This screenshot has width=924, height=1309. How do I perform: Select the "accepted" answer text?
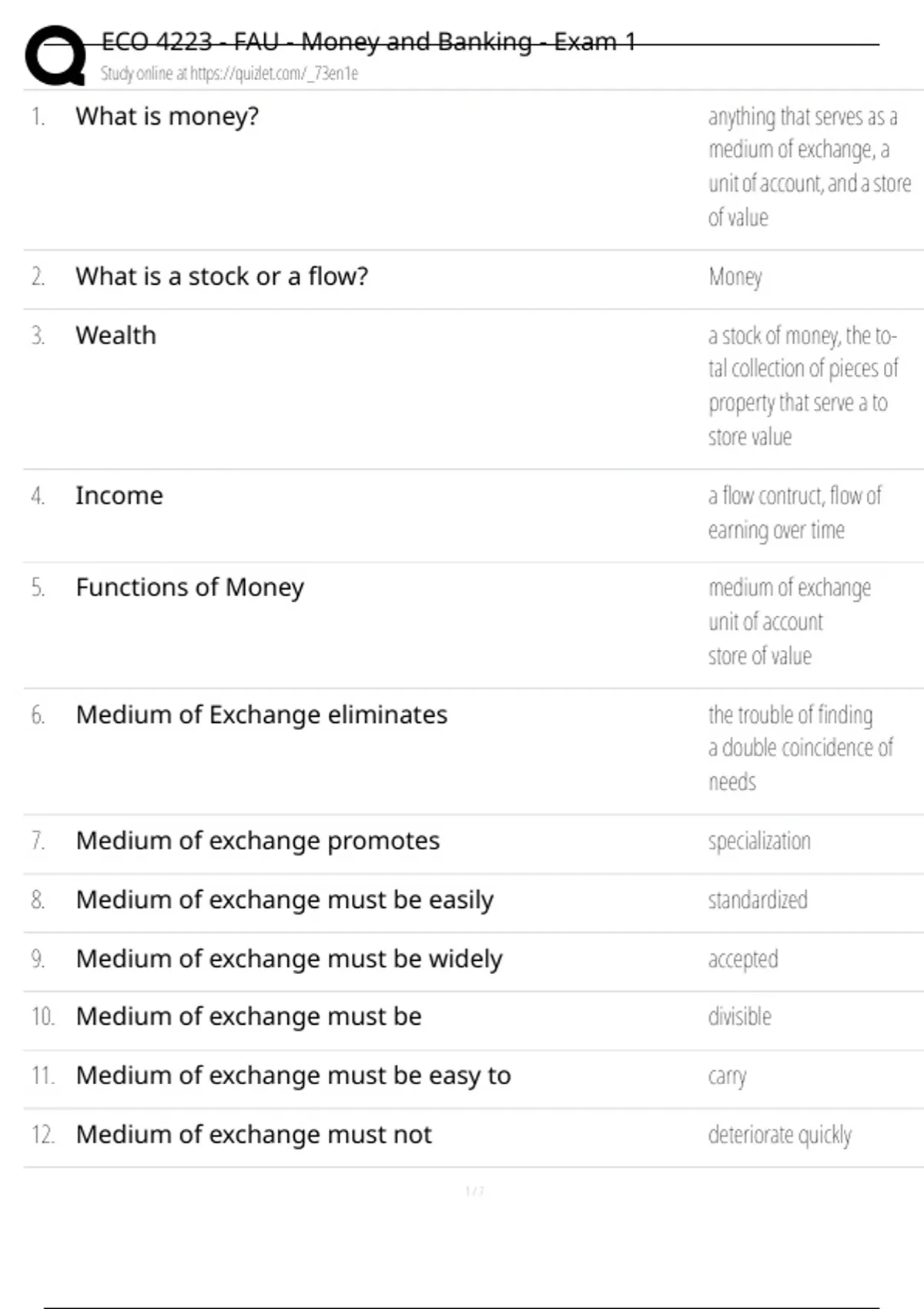[x=743, y=959]
